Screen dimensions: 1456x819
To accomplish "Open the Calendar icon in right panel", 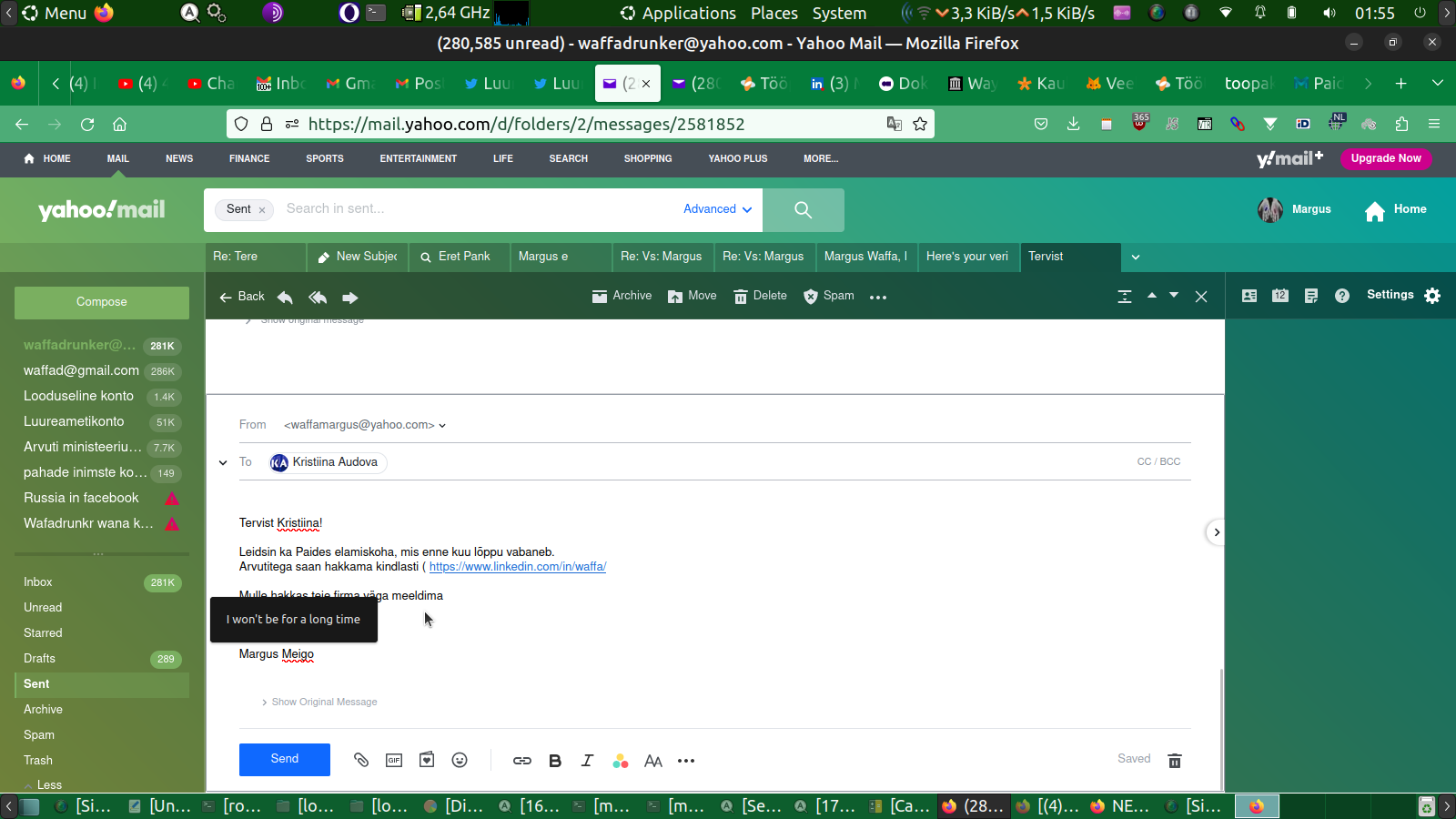I will click(x=1280, y=296).
